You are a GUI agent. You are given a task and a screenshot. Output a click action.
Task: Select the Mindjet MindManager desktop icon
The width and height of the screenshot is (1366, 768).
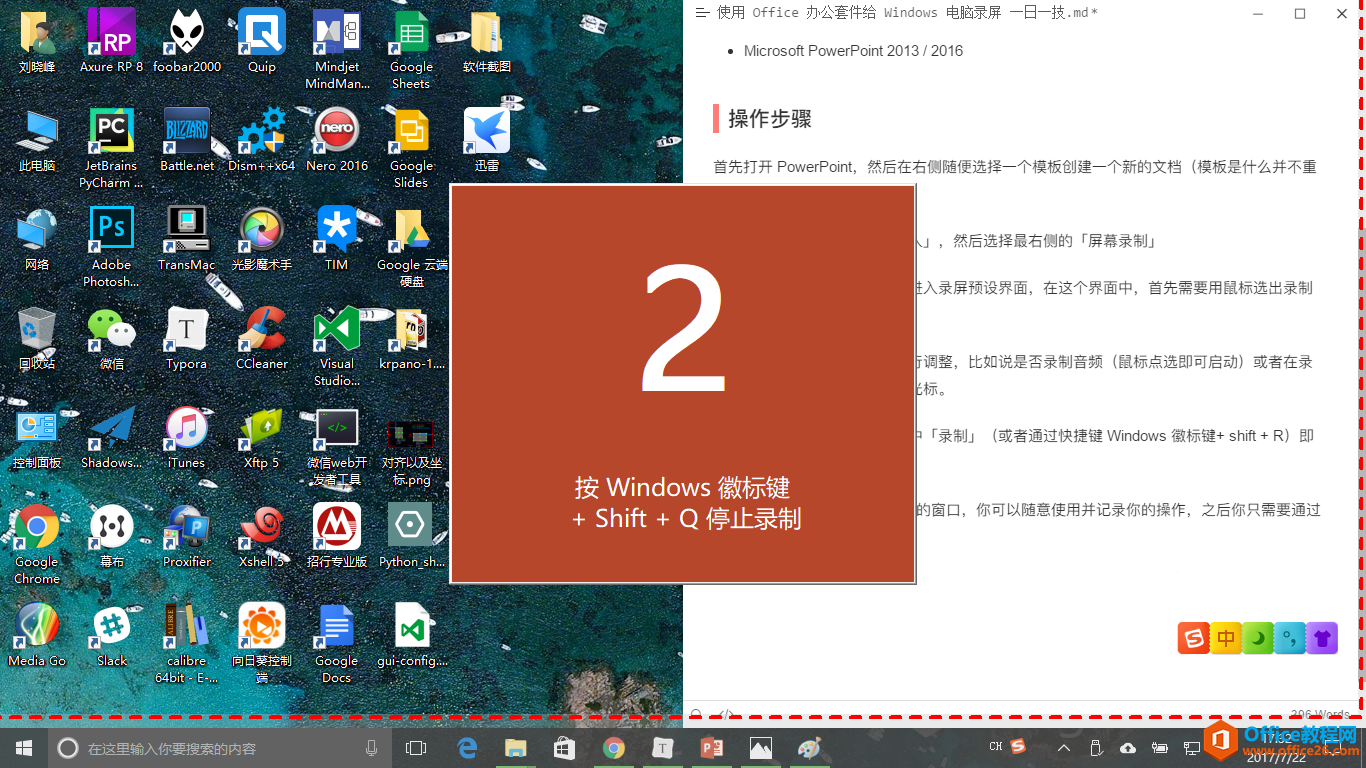coord(337,48)
